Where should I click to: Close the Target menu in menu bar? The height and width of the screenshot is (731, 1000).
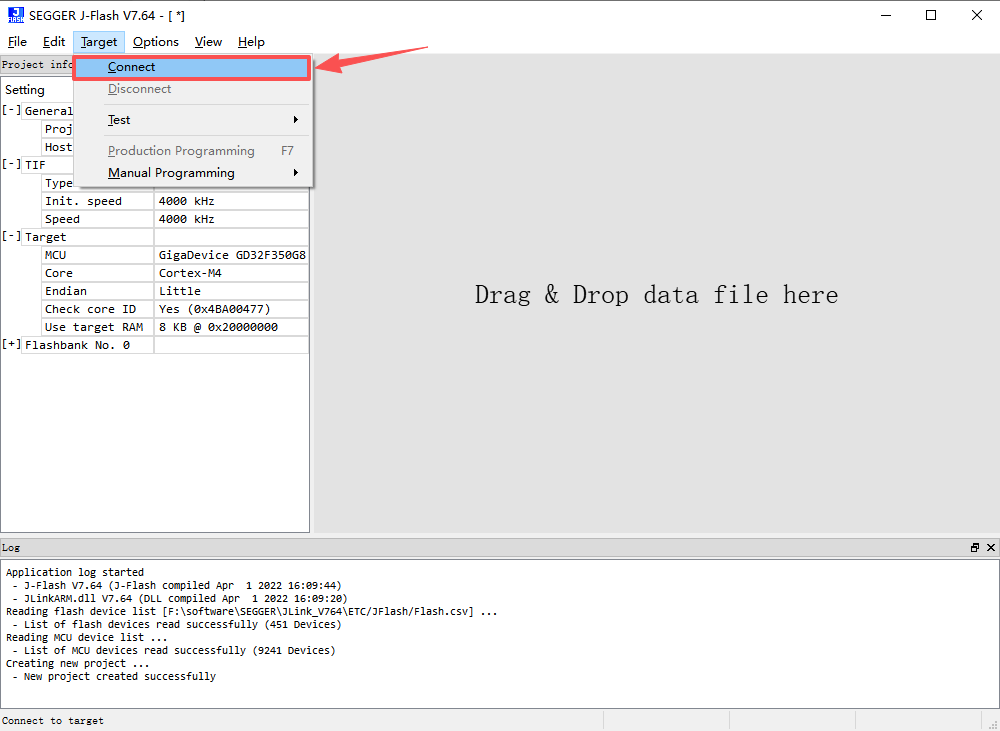(99, 42)
